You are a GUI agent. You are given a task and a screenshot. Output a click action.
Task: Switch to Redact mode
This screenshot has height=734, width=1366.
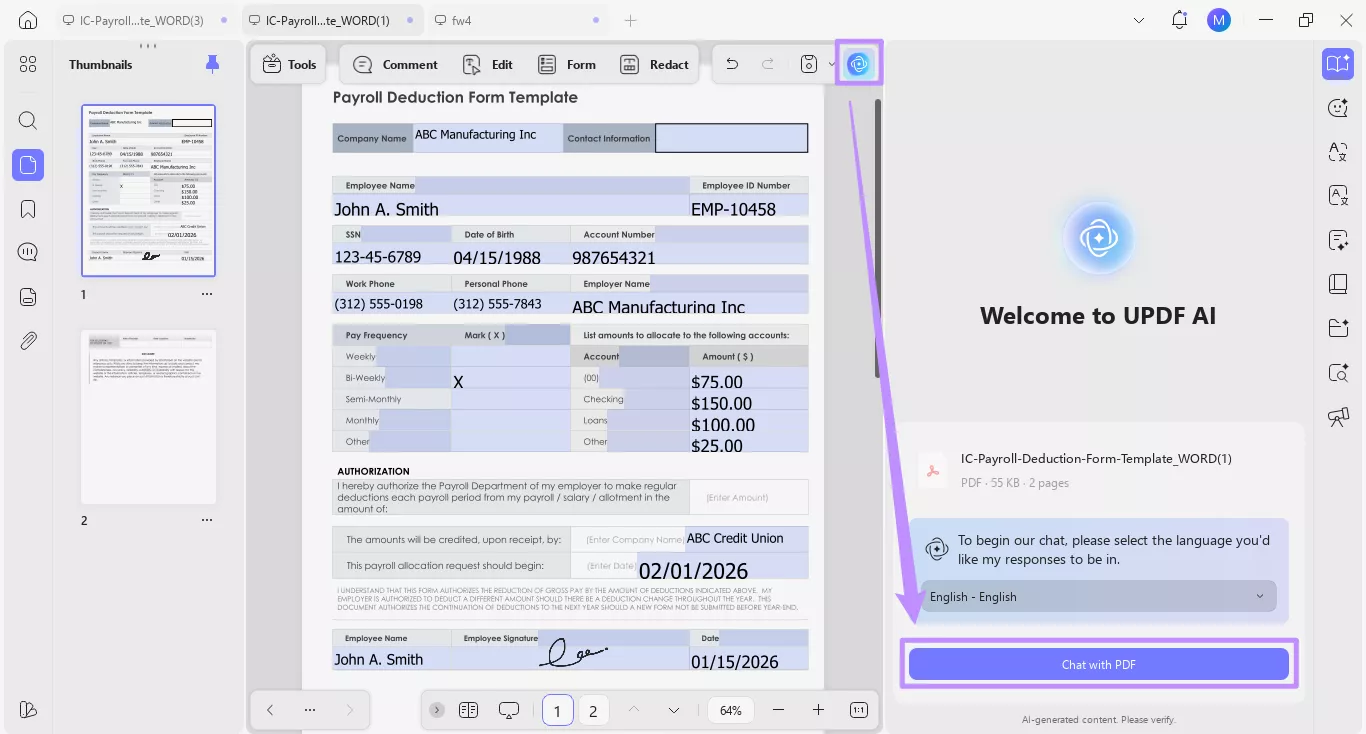click(655, 64)
